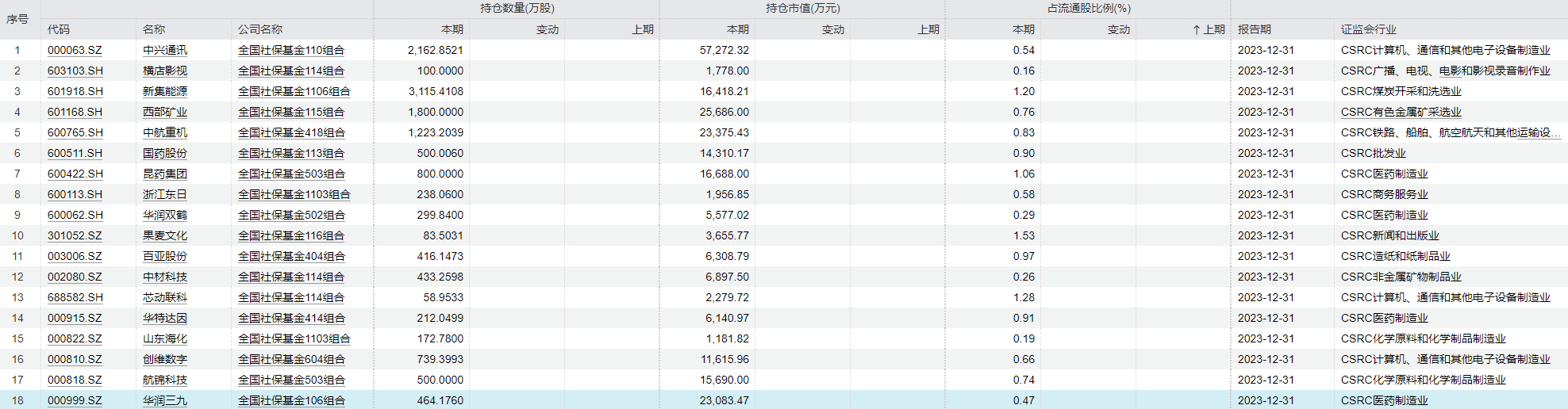Click stock name 华润双鹤
1568x409 pixels.
(165, 215)
